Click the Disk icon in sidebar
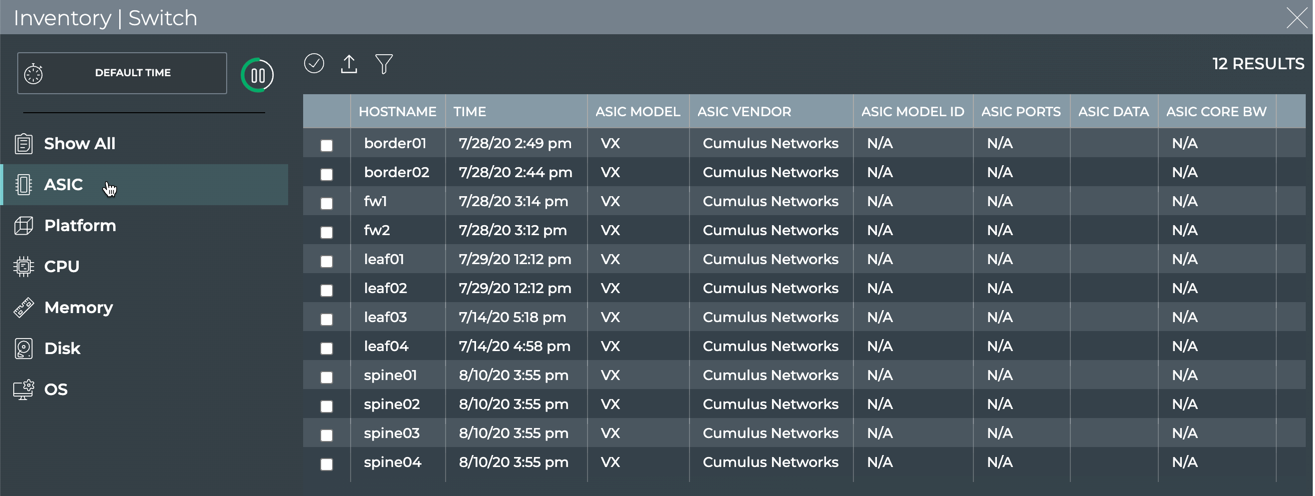The height and width of the screenshot is (496, 1315). coord(23,349)
